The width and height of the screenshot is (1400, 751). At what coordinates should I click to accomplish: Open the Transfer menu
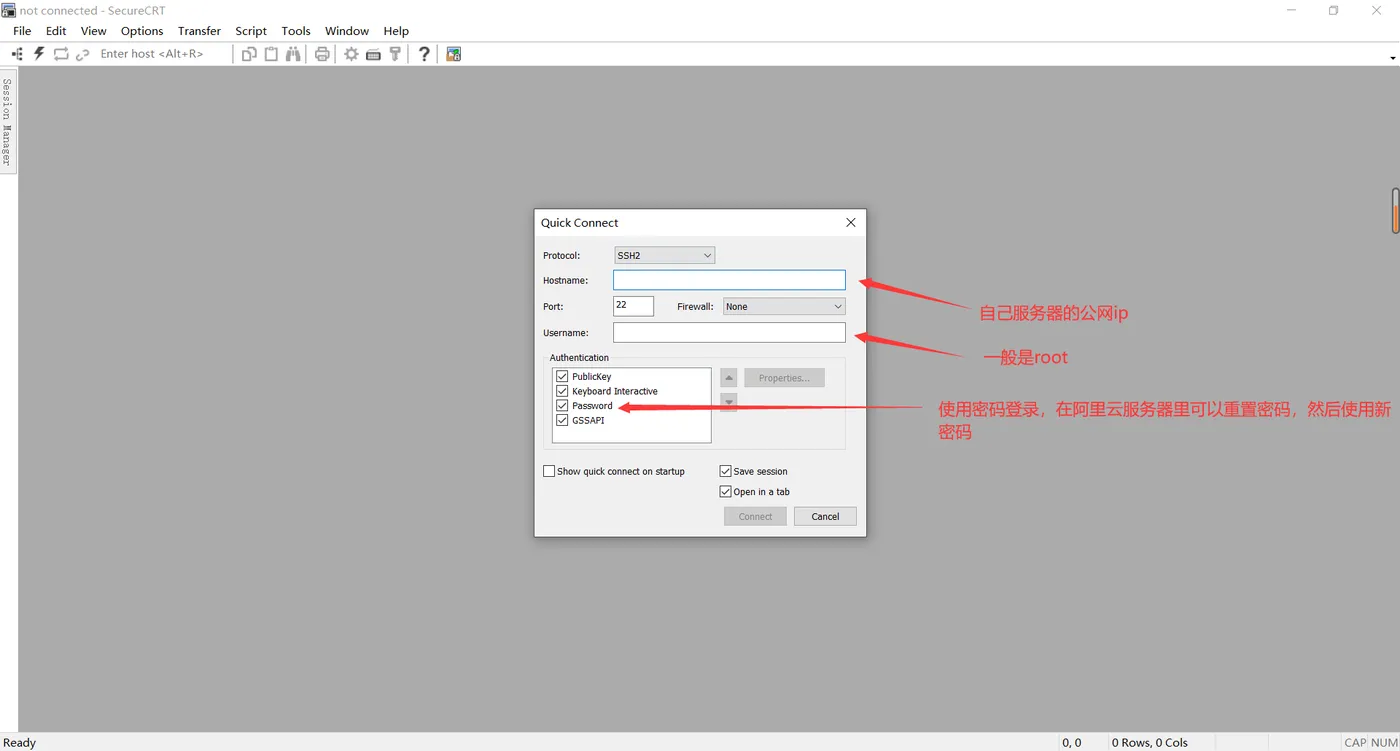[x=199, y=31]
